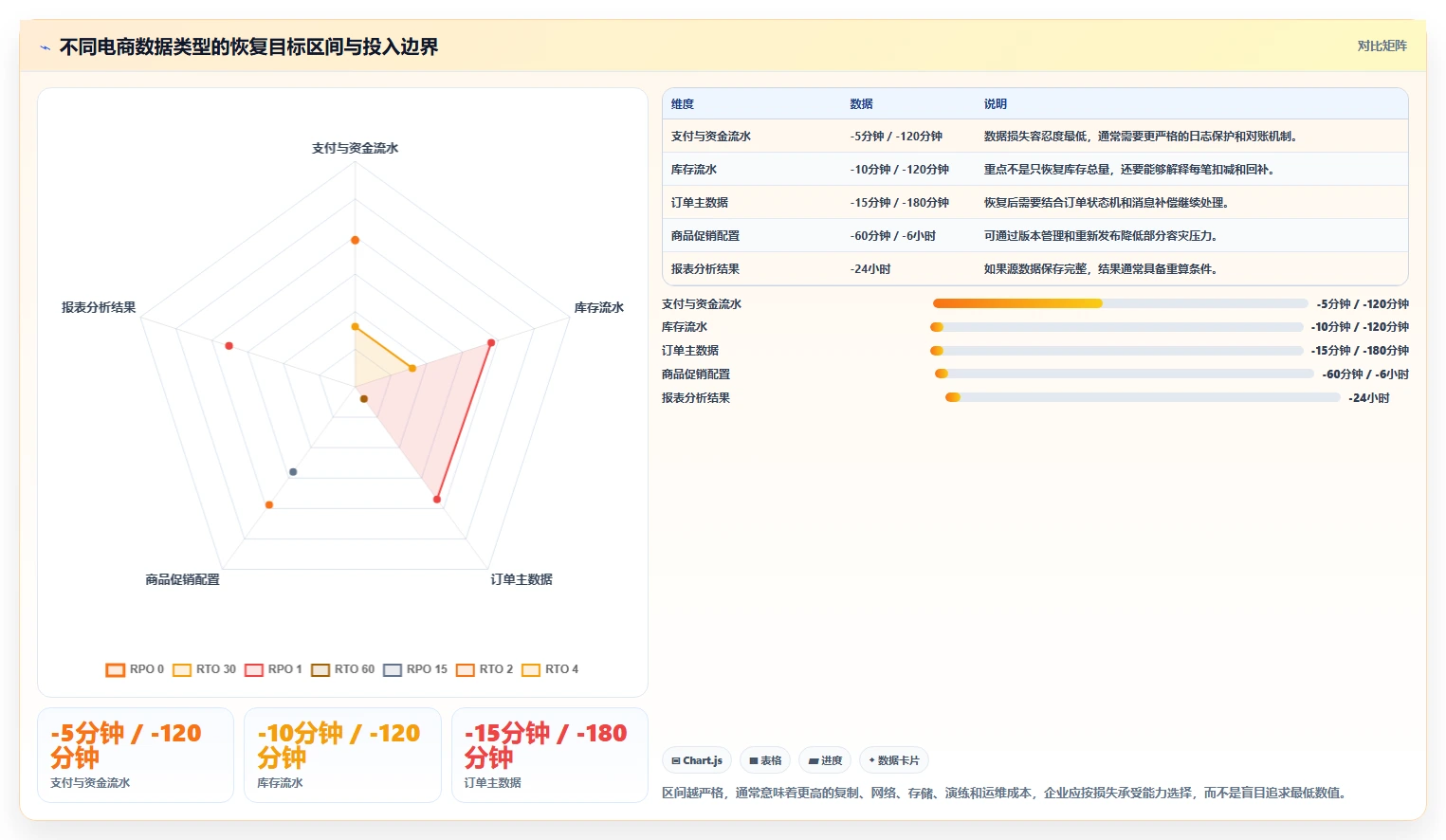This screenshot has width=1446, height=840.
Task: Select the 商品促销配置 table row name
Action: [705, 236]
